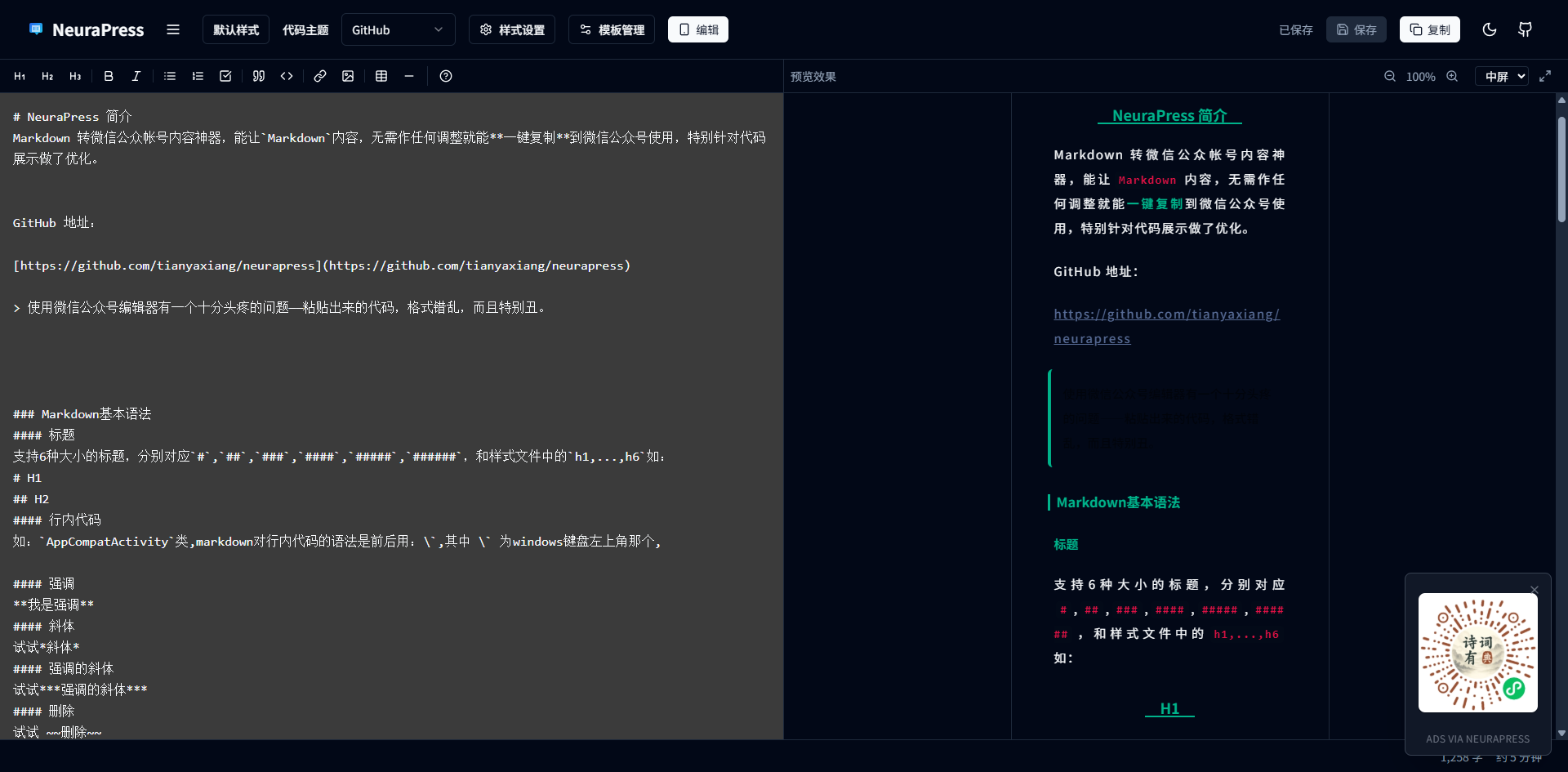1568x772 pixels.
Task: Click the 标题 subheading in preview
Action: [1066, 544]
